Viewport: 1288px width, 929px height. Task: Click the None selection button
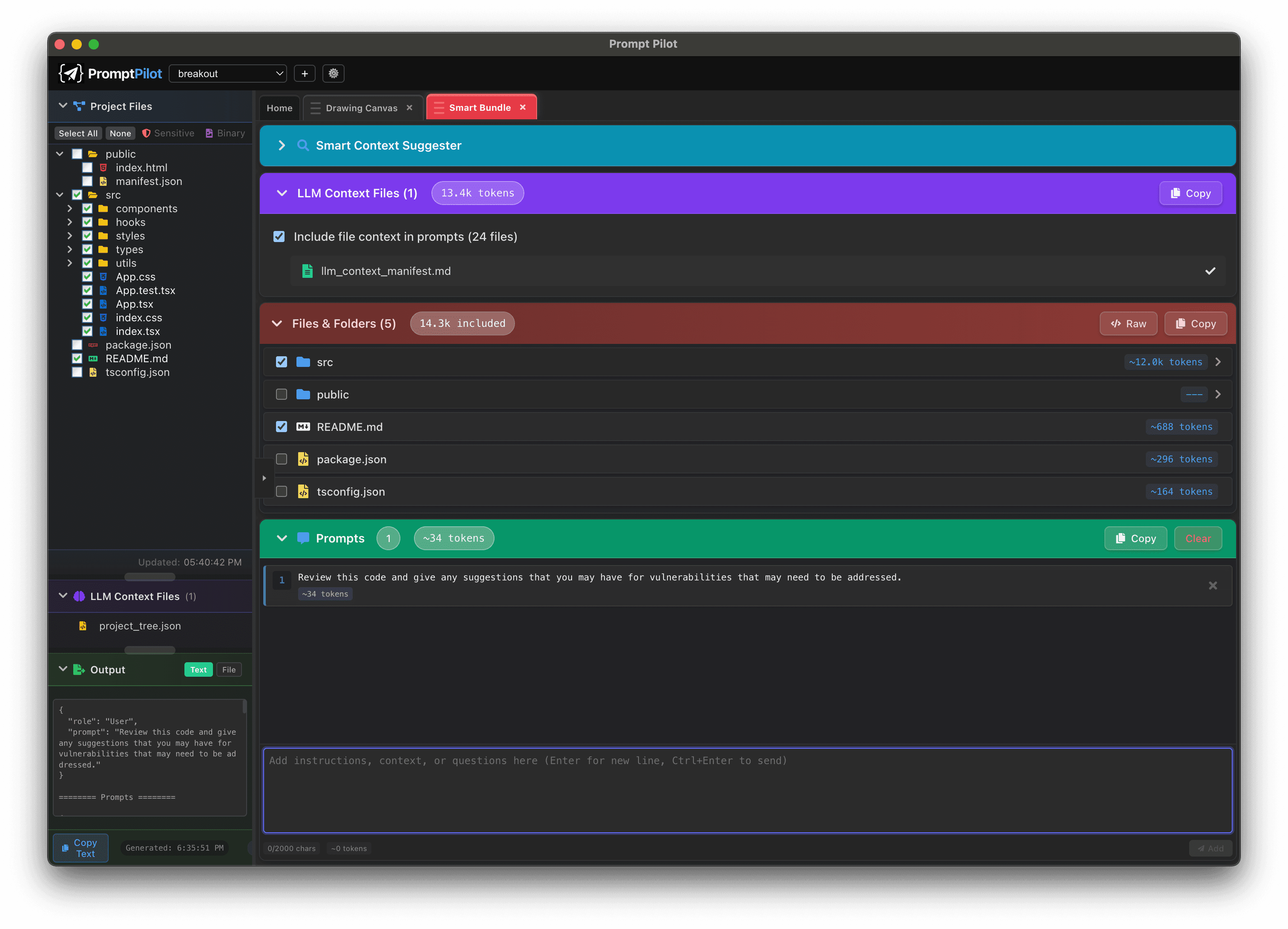[x=120, y=133]
